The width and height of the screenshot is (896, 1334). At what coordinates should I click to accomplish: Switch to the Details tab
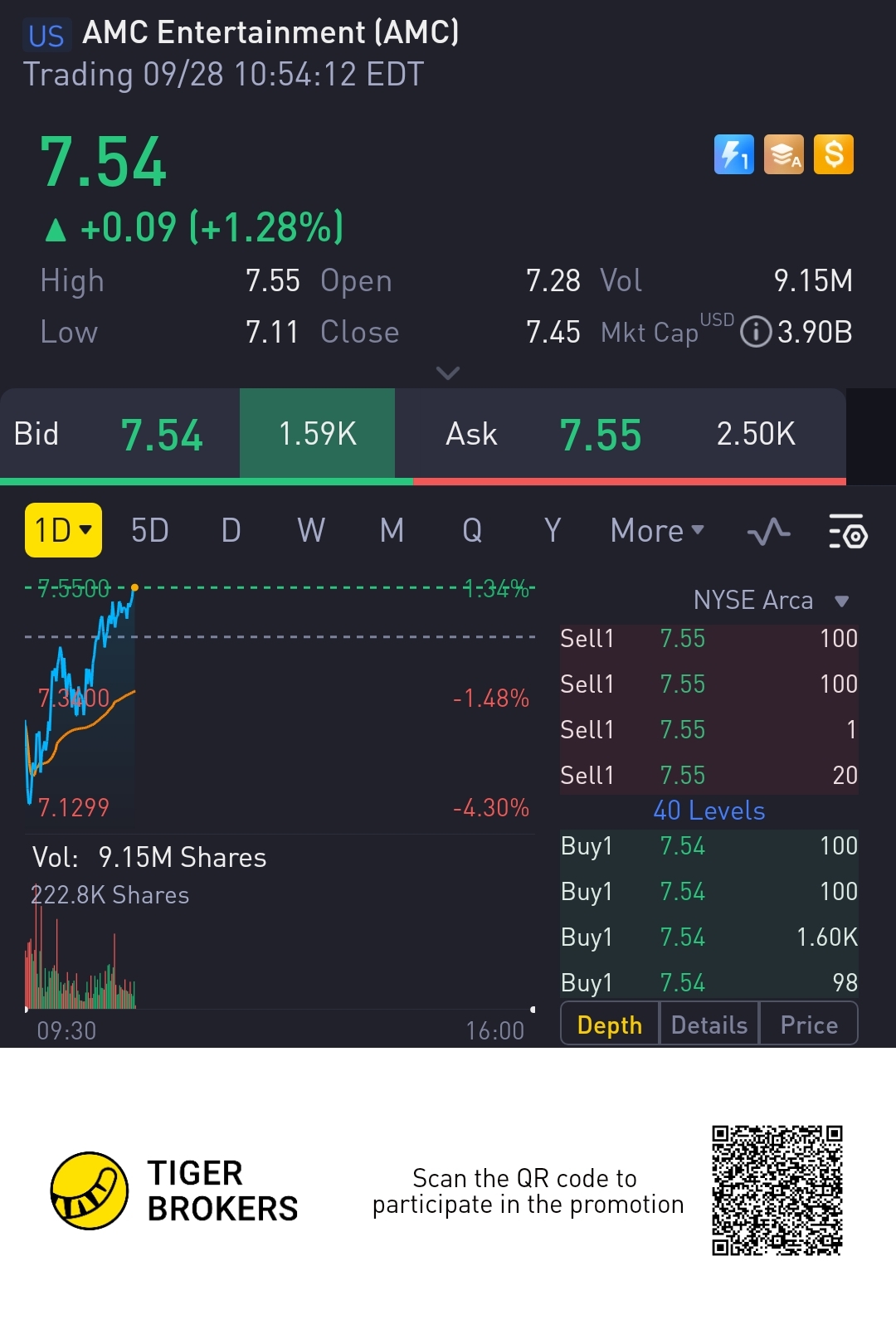tap(709, 1025)
